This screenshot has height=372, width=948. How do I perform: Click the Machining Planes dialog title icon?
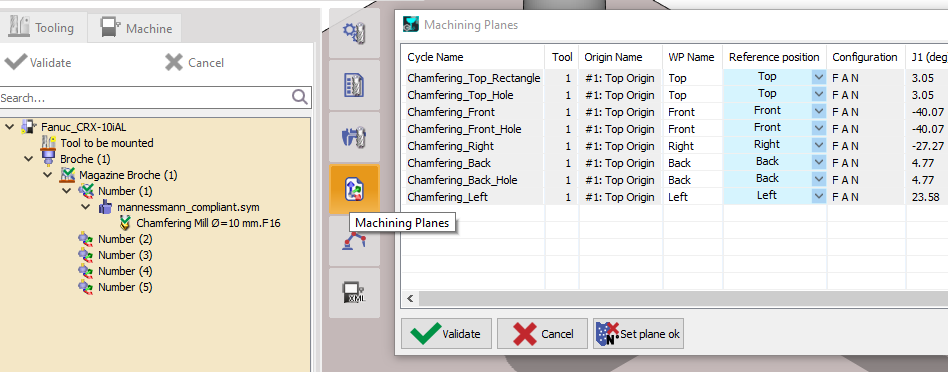(x=411, y=24)
